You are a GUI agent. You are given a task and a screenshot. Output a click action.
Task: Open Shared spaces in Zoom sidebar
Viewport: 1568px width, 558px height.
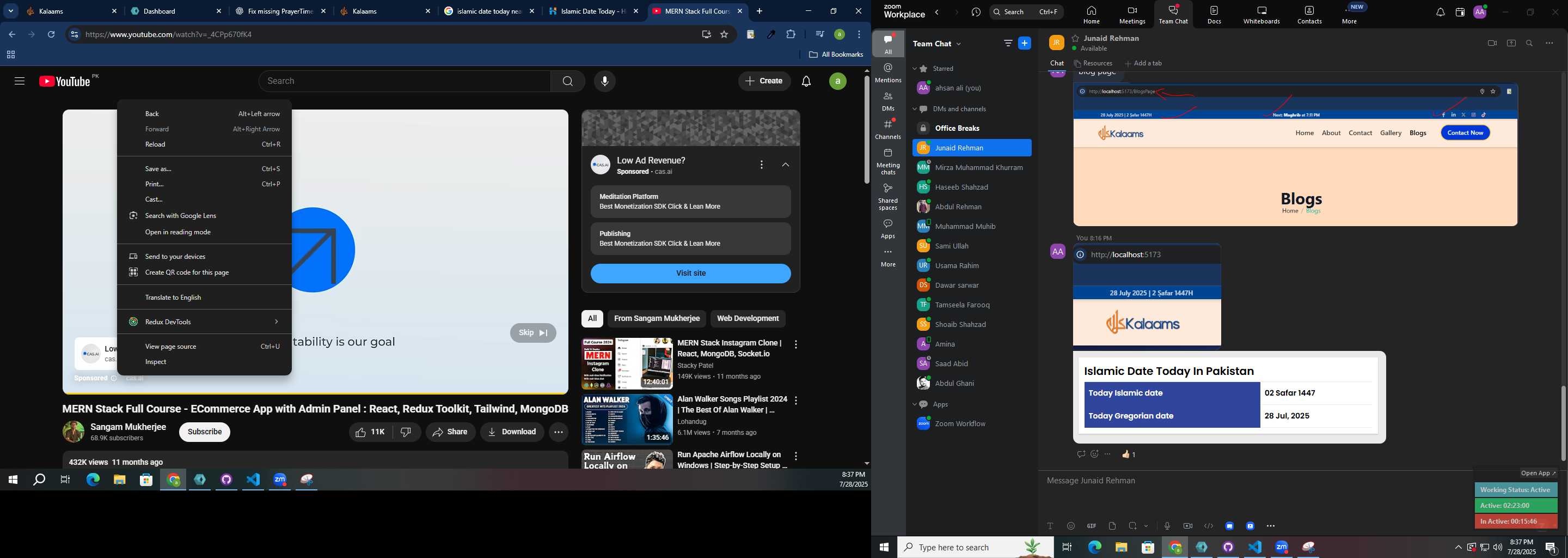point(888,197)
